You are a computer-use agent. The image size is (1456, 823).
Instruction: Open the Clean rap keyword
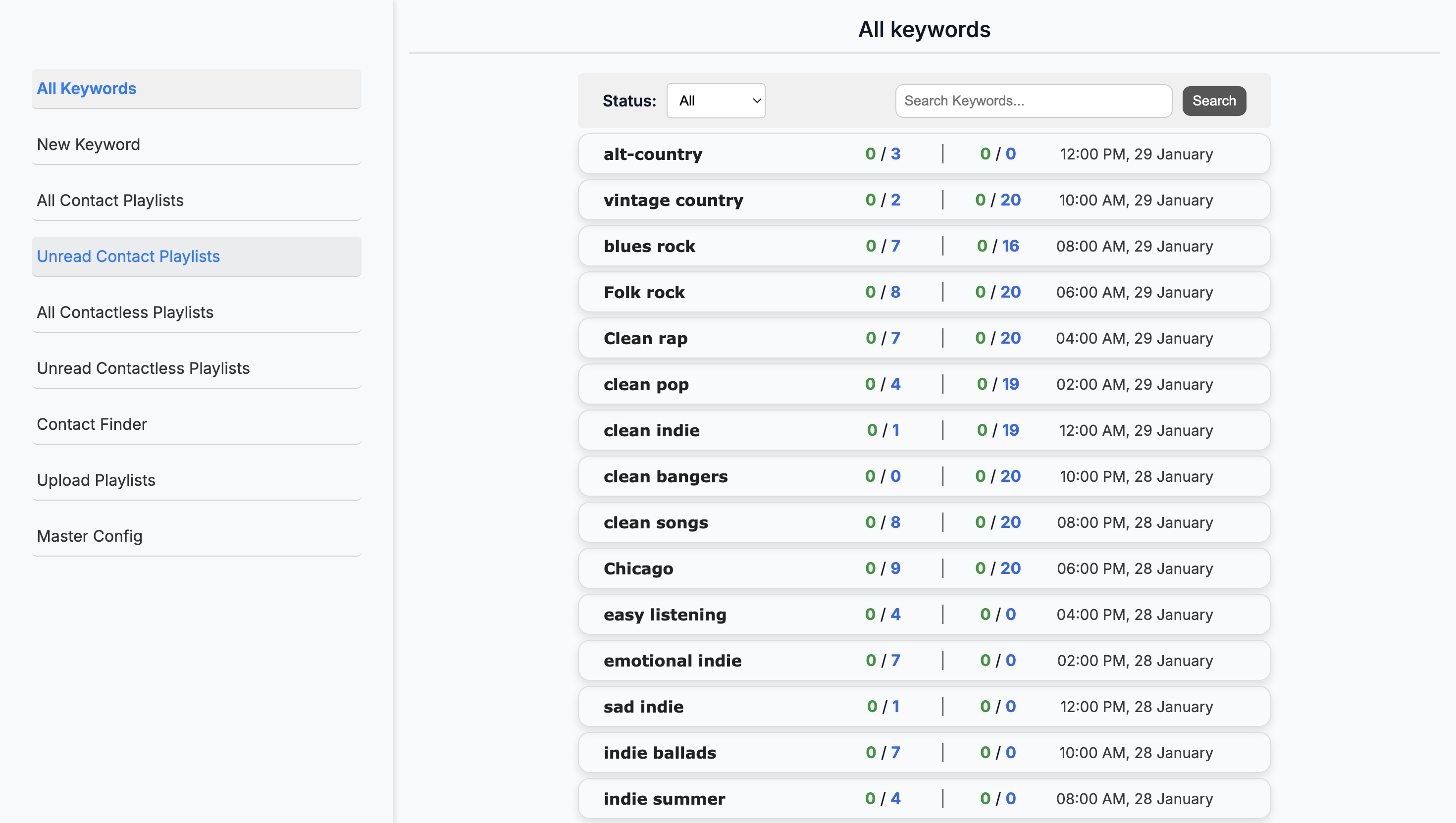(x=924, y=338)
